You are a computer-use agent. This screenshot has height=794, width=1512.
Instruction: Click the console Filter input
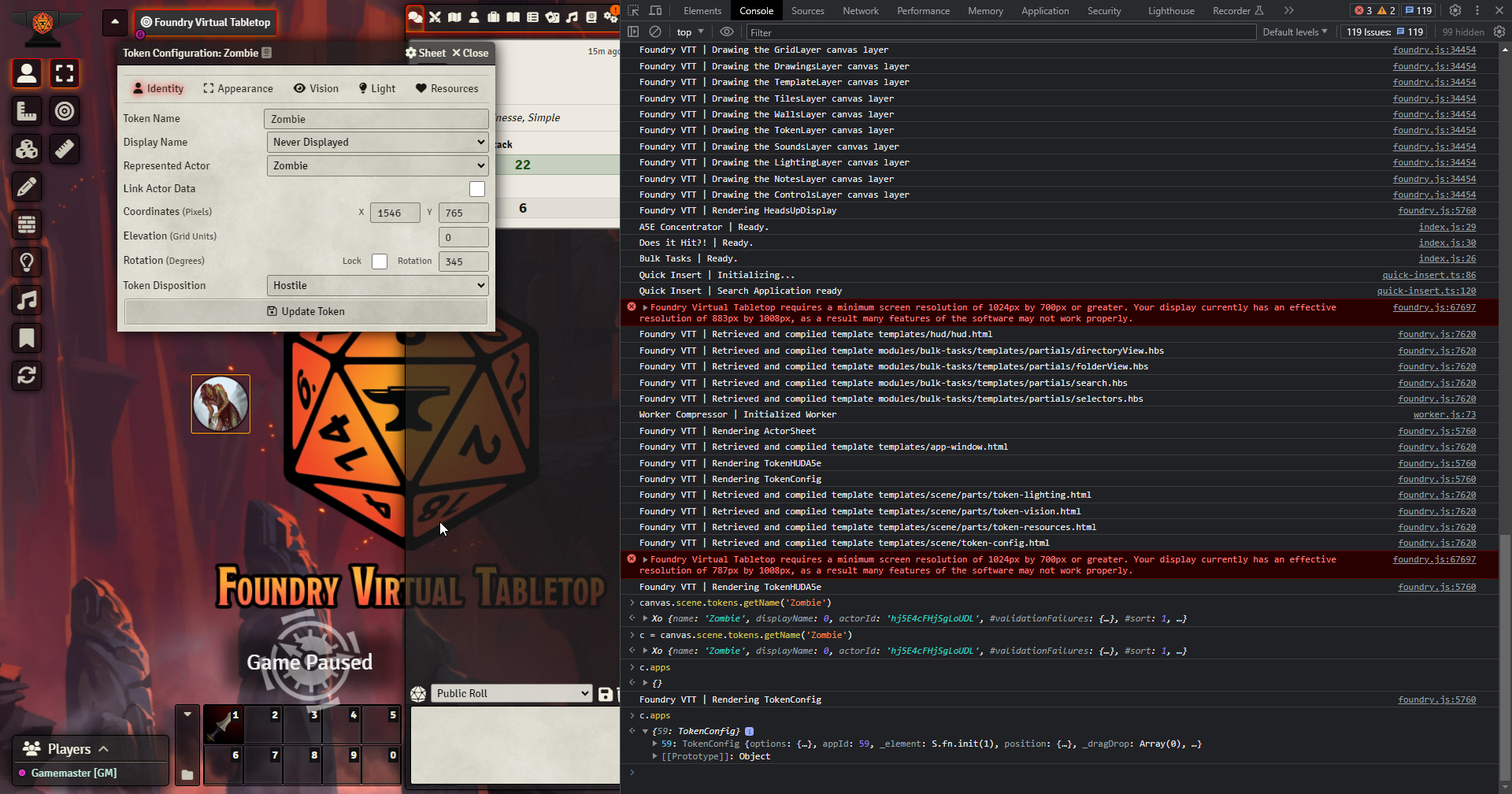click(1001, 32)
